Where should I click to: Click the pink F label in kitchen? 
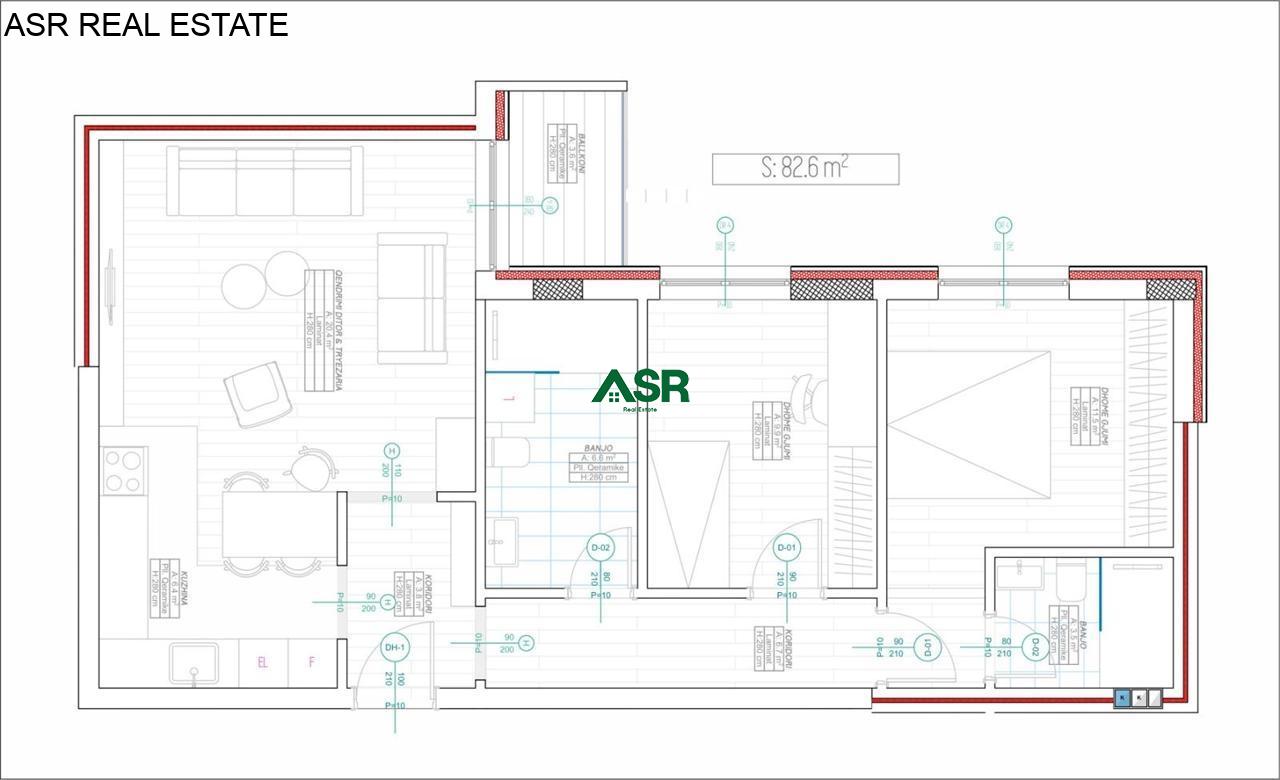pos(311,662)
